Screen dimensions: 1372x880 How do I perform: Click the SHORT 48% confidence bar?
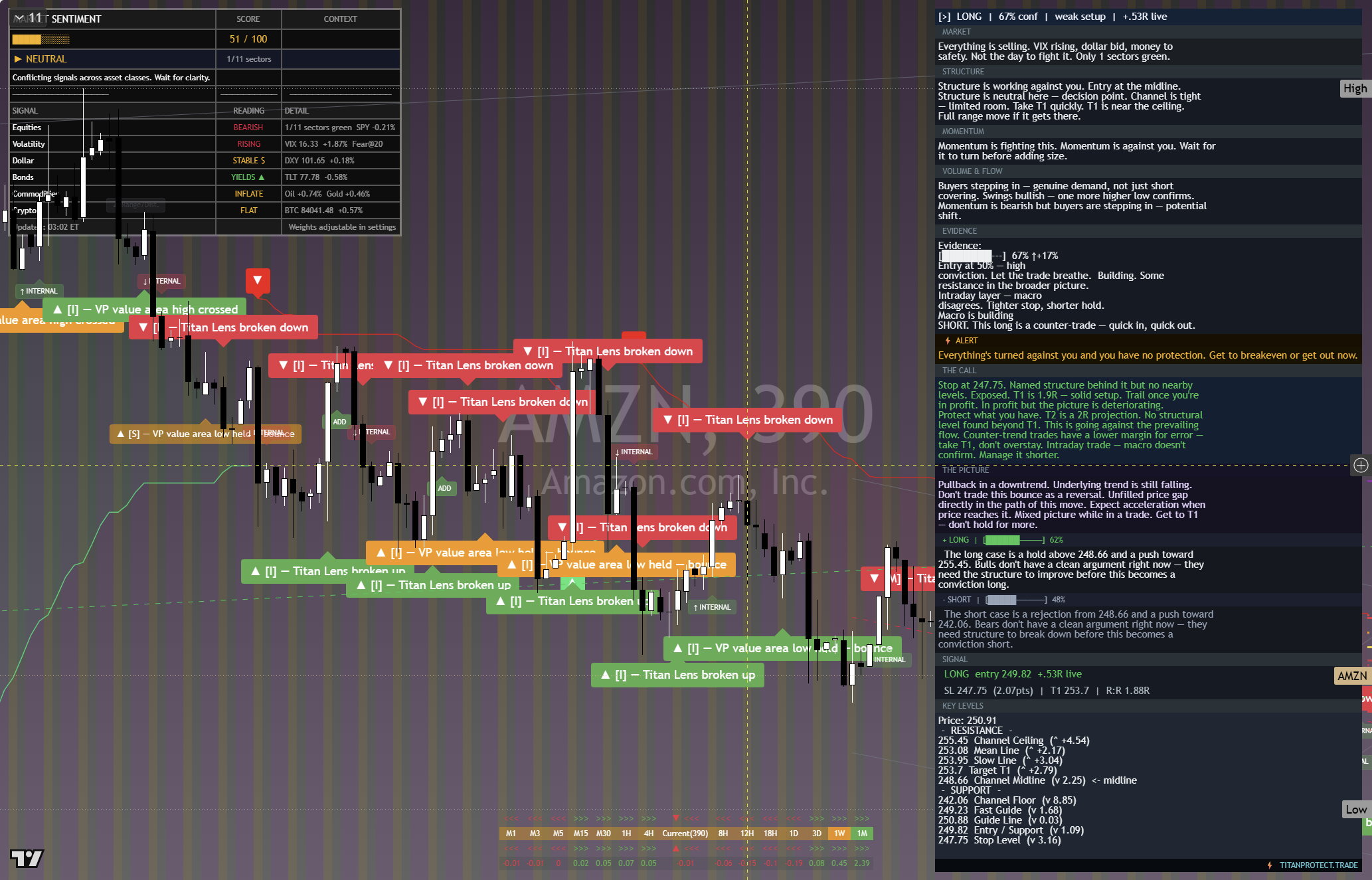point(1016,600)
